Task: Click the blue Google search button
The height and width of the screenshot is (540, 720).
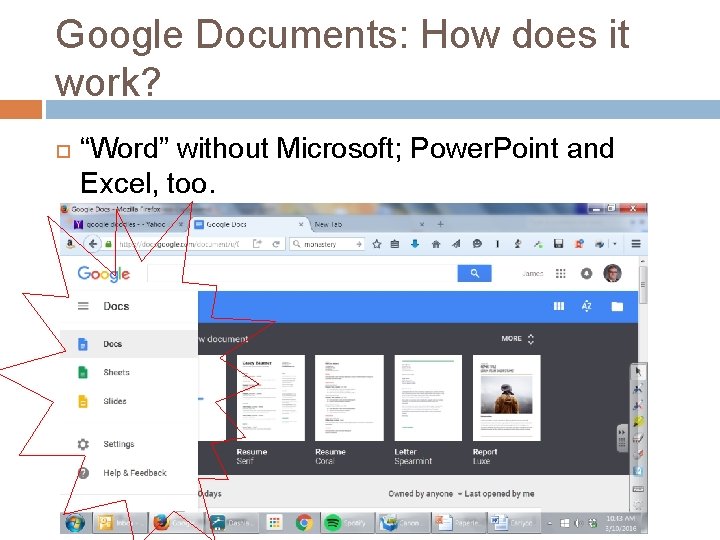Action: [474, 273]
